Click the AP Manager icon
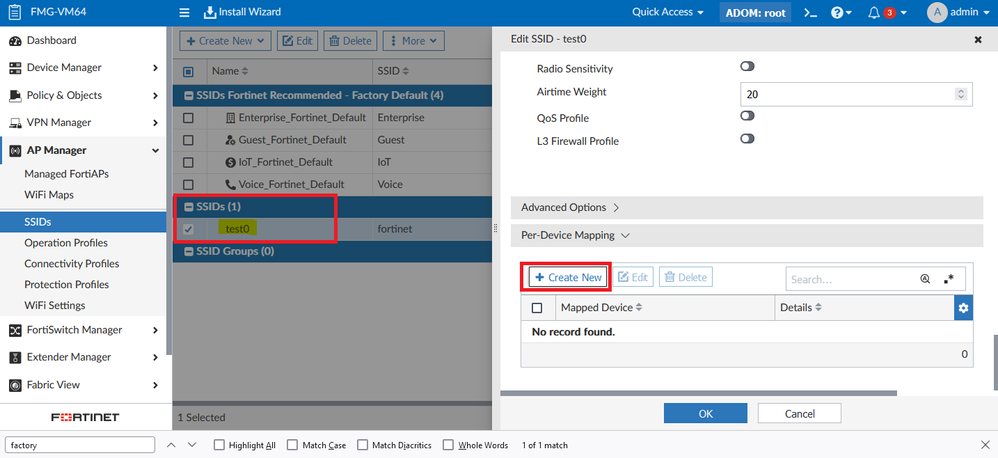 [15, 150]
